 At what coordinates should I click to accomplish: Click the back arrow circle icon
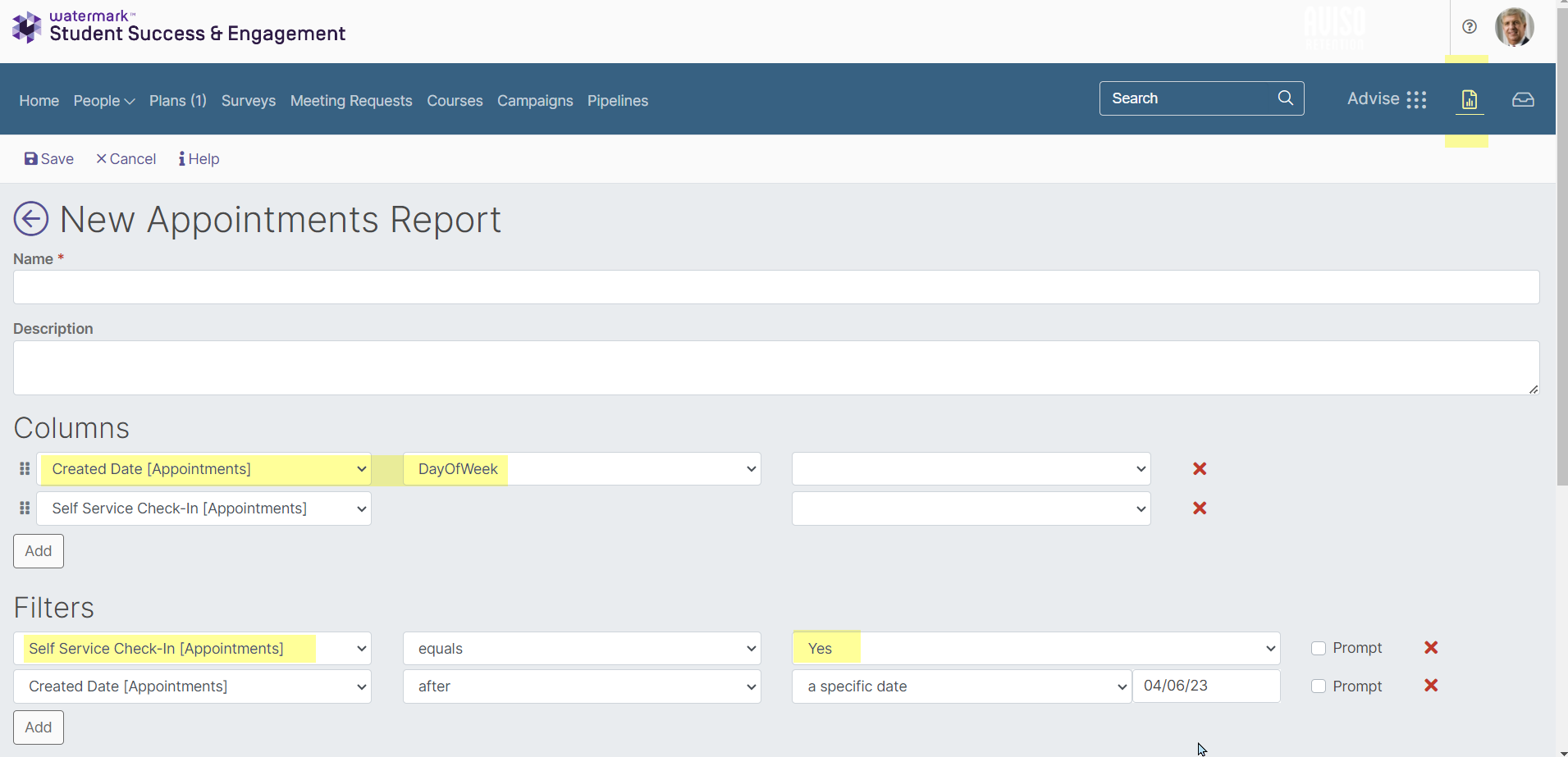[x=31, y=219]
